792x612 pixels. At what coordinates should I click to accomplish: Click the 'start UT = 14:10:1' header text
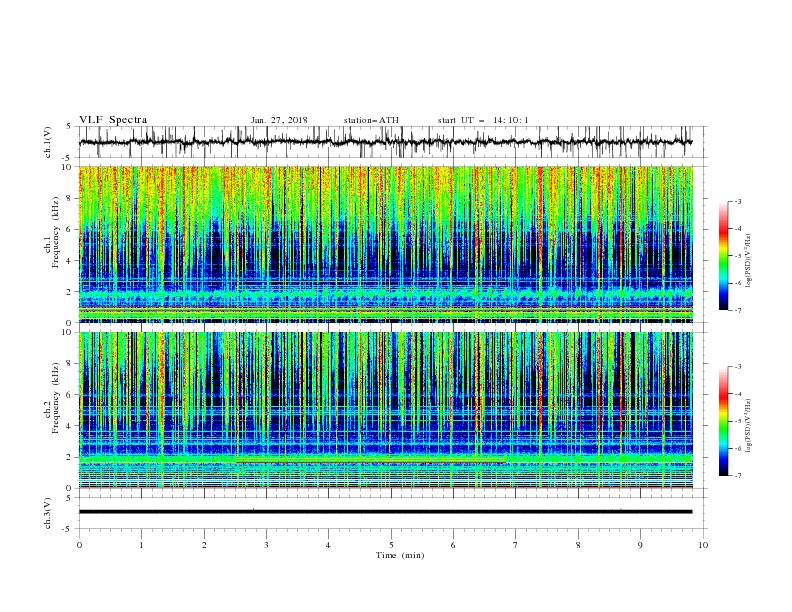pos(483,120)
